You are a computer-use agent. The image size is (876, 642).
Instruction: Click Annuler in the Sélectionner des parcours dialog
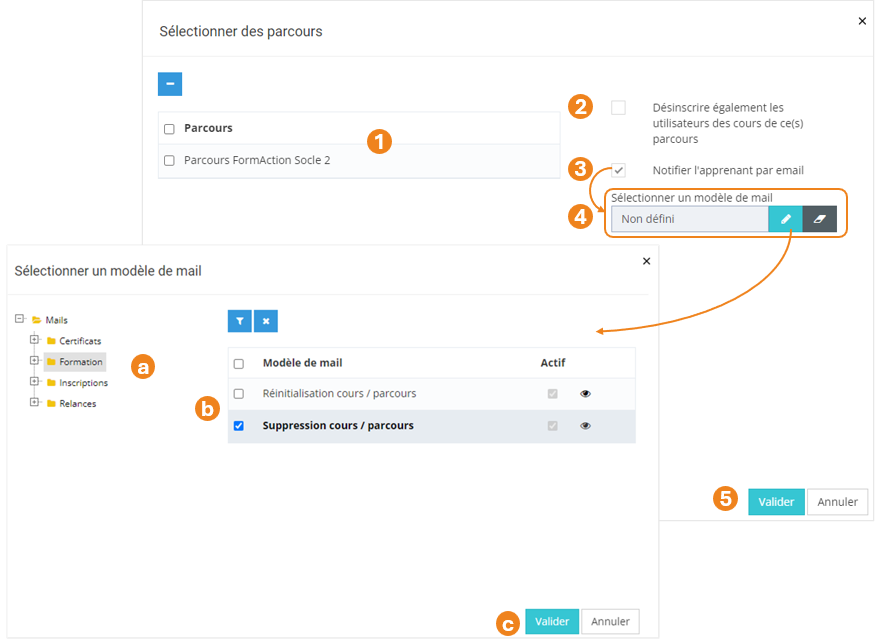pyautogui.click(x=837, y=502)
